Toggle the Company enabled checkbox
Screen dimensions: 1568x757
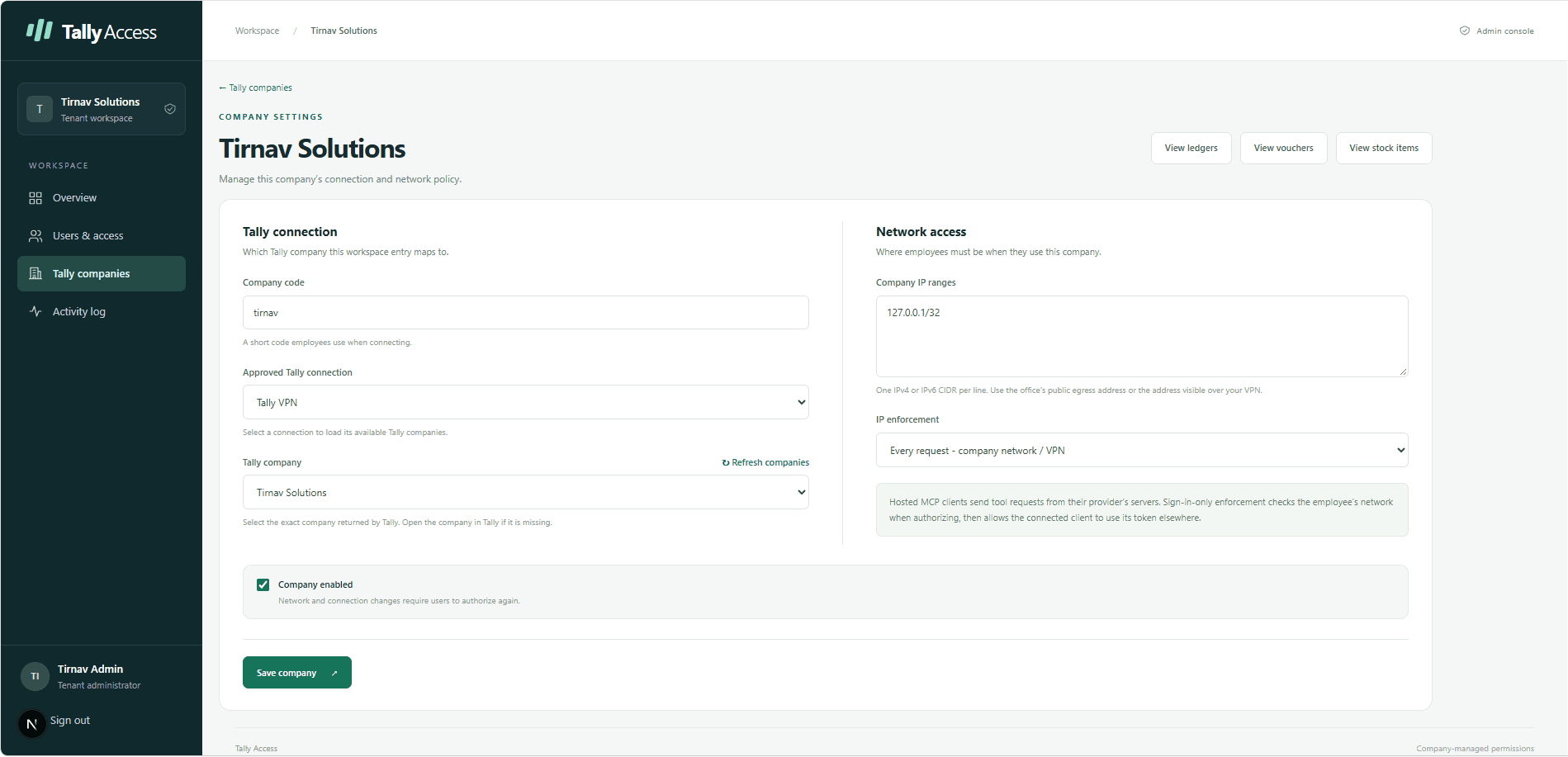tap(263, 585)
